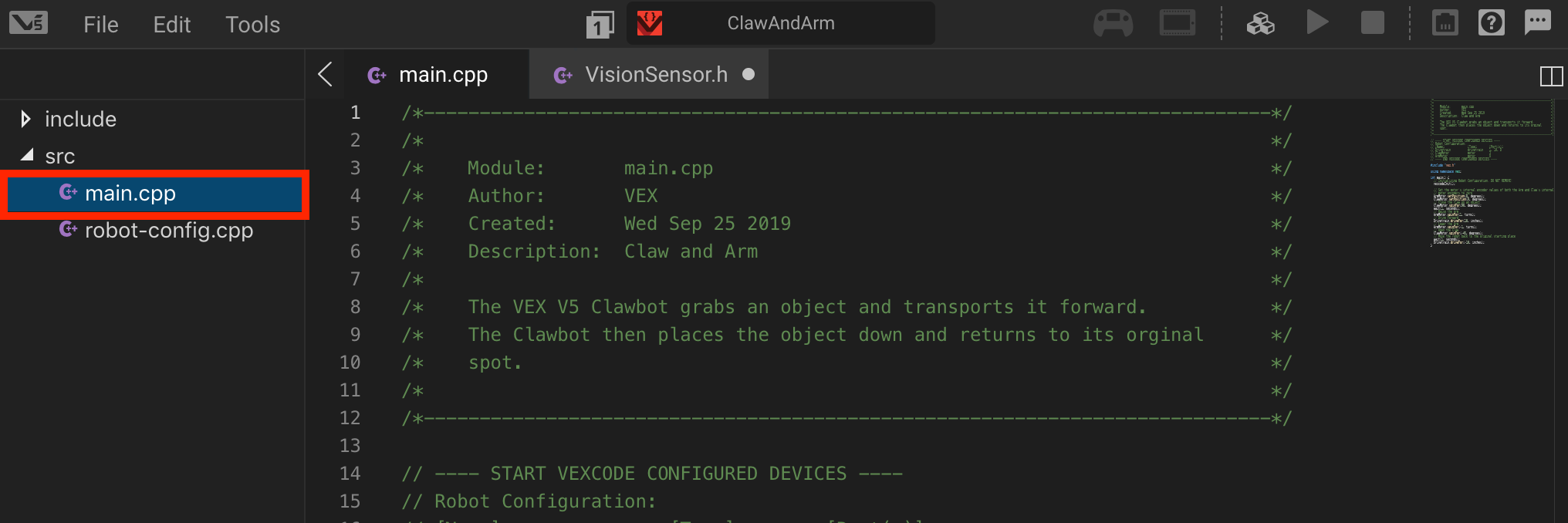This screenshot has height=523, width=1568.
Task: Select robot-config.cpp in the file tree
Action: point(170,230)
